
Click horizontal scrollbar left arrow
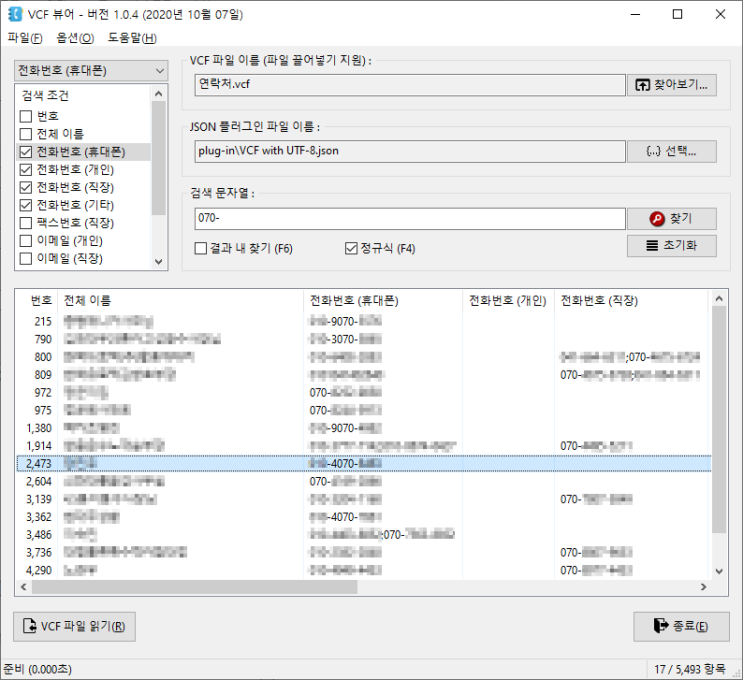coord(24,587)
